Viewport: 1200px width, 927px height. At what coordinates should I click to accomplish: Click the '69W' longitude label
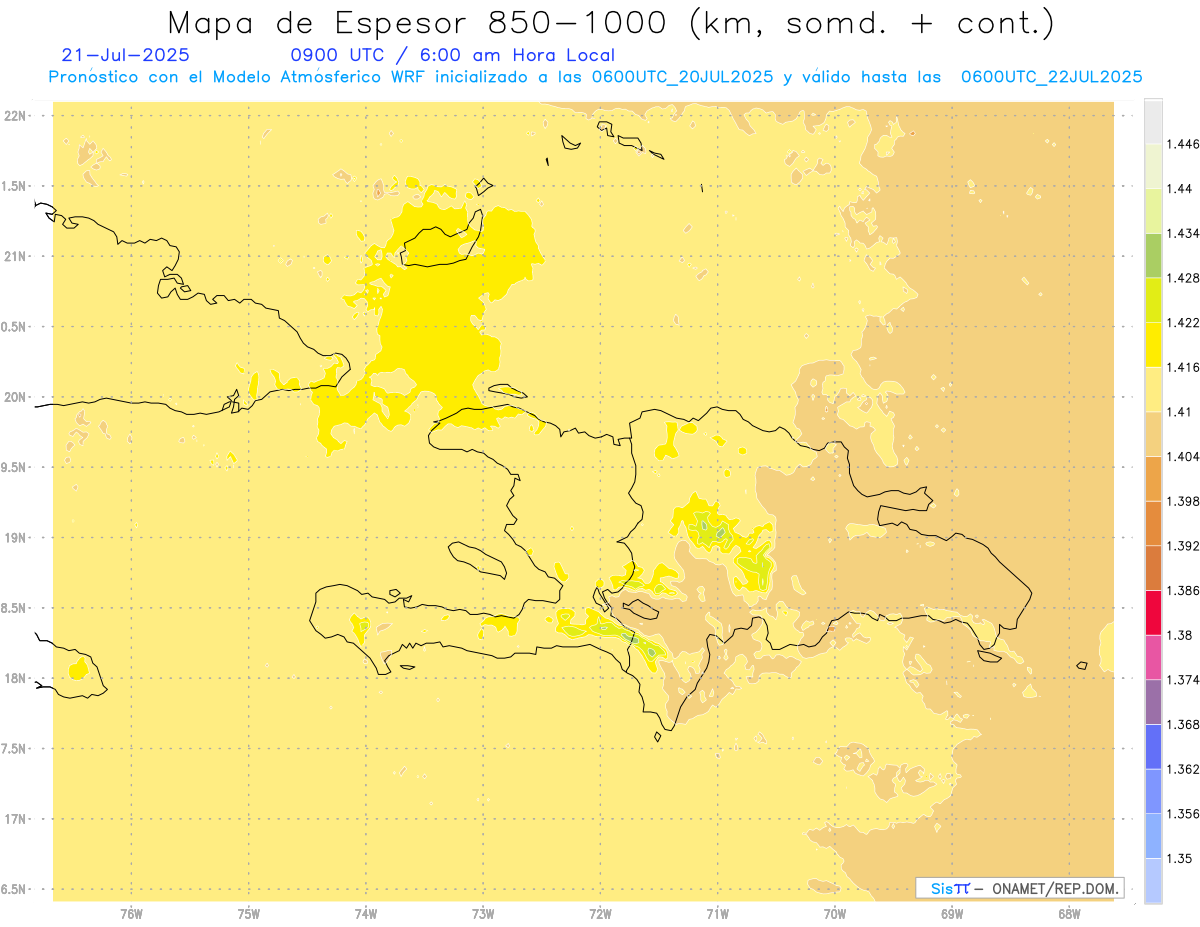952,914
